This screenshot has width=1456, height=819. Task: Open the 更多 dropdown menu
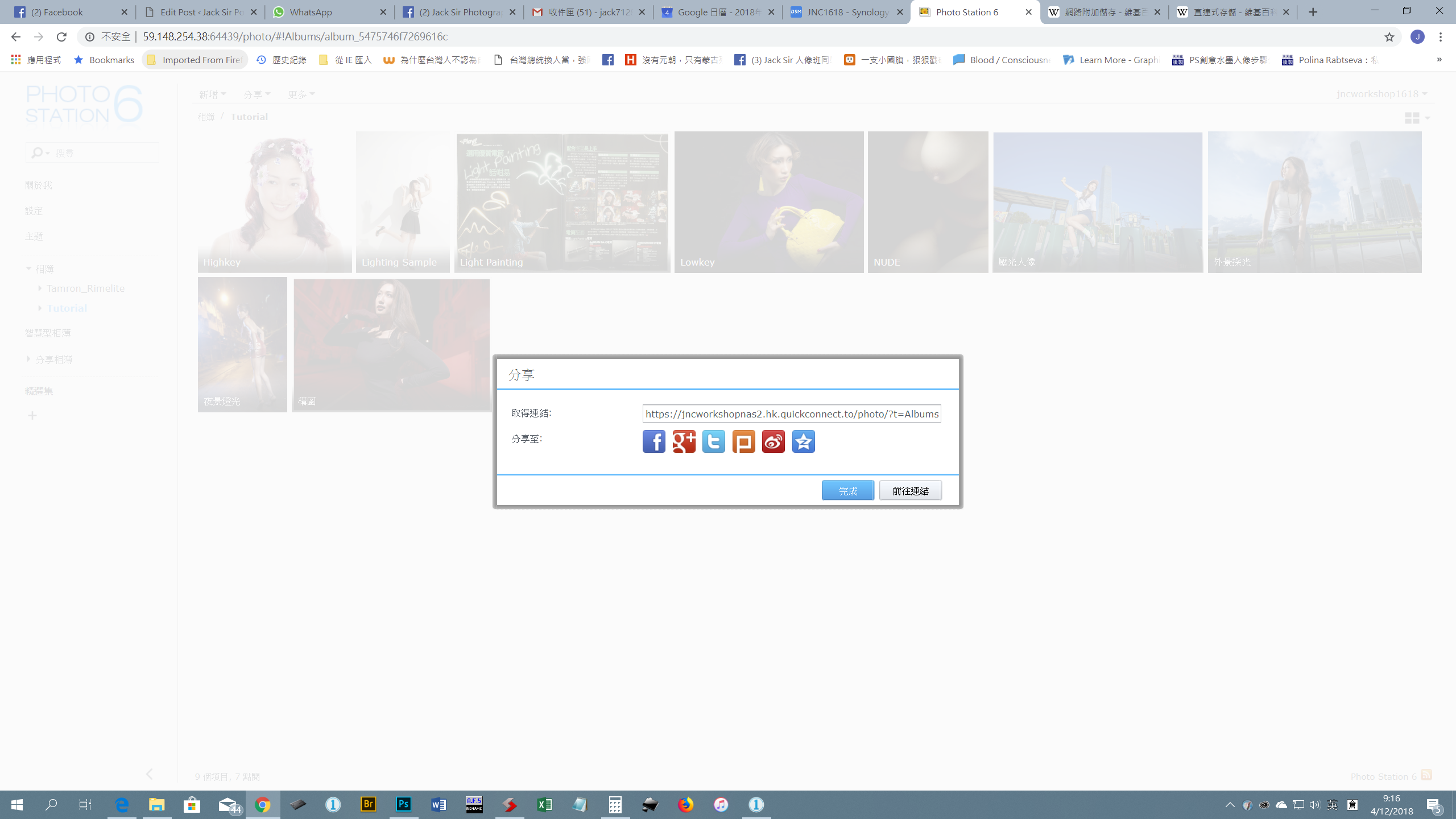[x=301, y=94]
